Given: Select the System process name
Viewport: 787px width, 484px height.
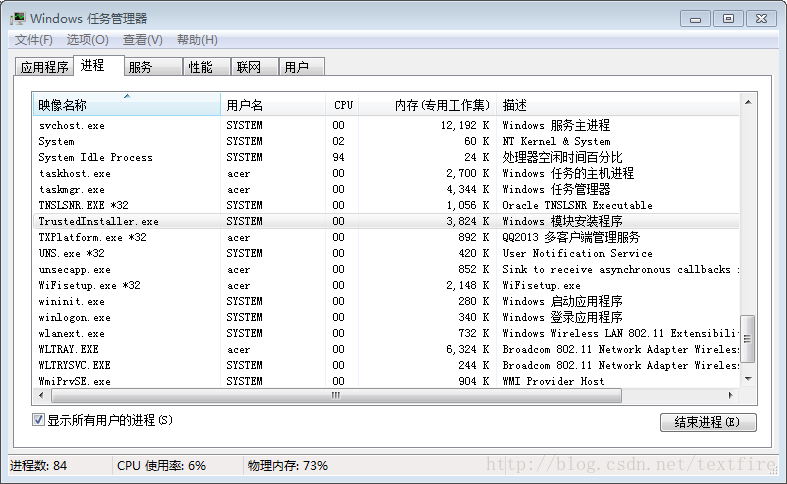Looking at the screenshot, I should 56,141.
